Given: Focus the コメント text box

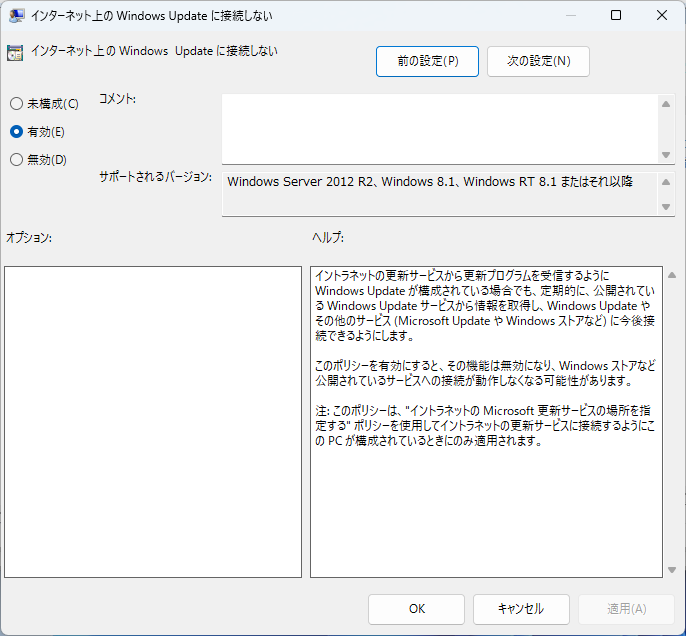Looking at the screenshot, I should coord(440,127).
